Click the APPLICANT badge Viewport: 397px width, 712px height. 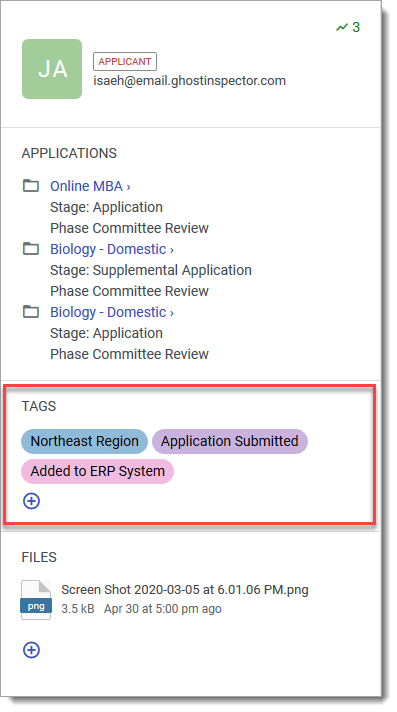pyautogui.click(x=125, y=62)
